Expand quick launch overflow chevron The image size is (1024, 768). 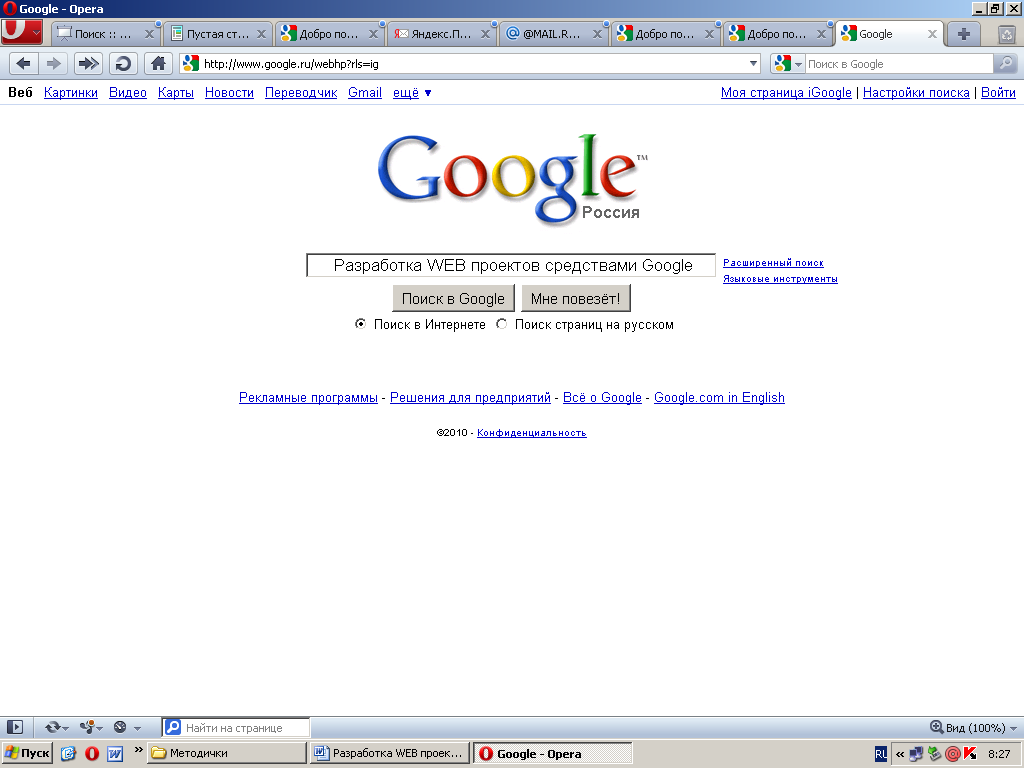point(138,750)
